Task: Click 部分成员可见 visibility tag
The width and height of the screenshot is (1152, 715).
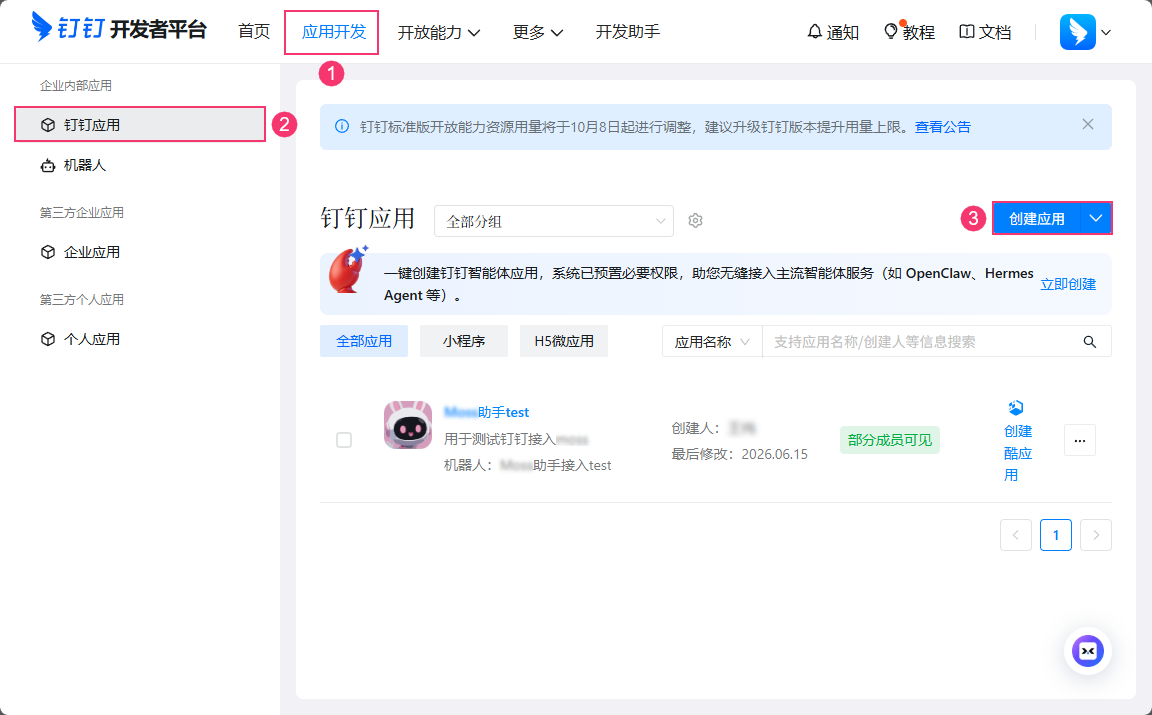Action: [890, 440]
